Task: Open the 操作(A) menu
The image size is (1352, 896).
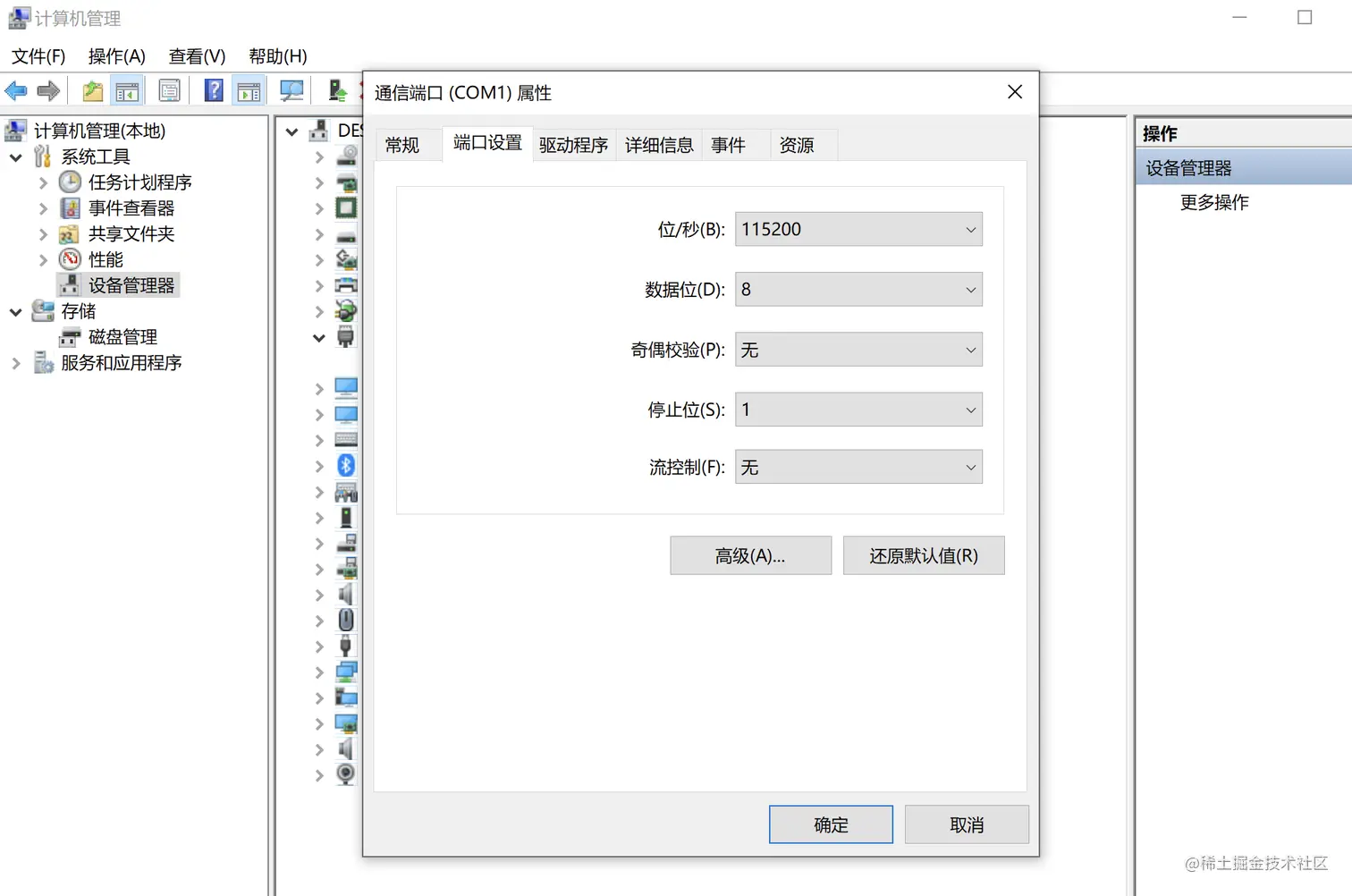Action: click(x=117, y=56)
